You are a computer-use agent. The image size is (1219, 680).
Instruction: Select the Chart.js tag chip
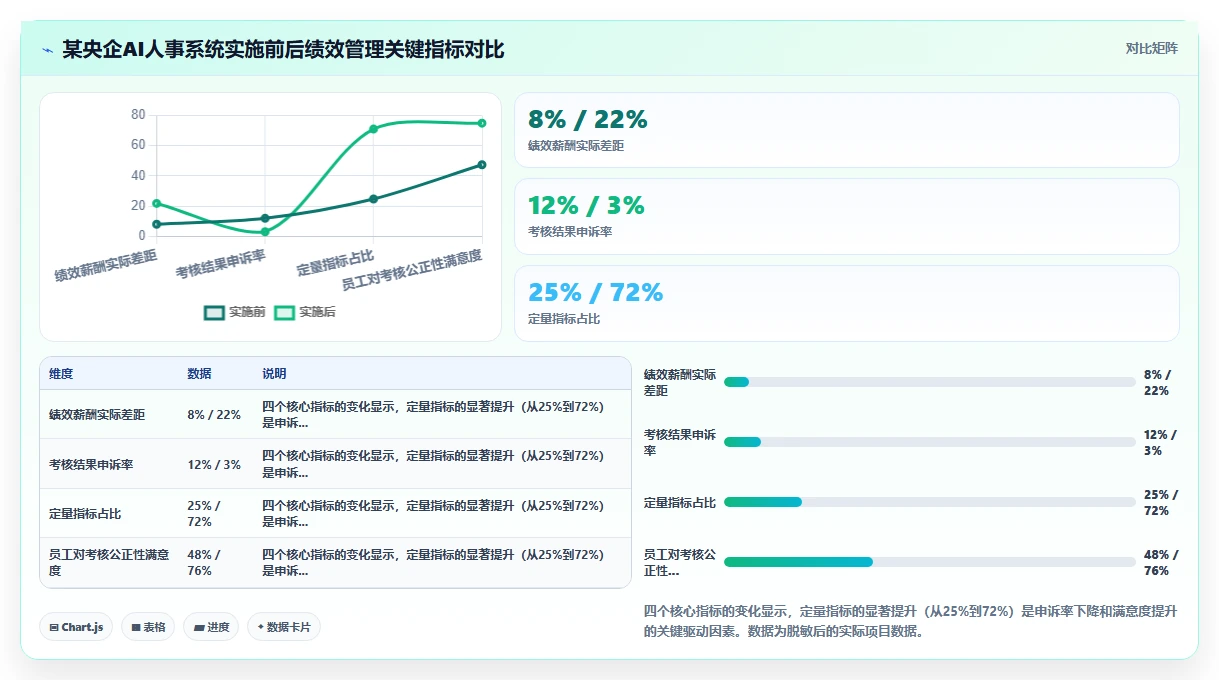click(77, 627)
